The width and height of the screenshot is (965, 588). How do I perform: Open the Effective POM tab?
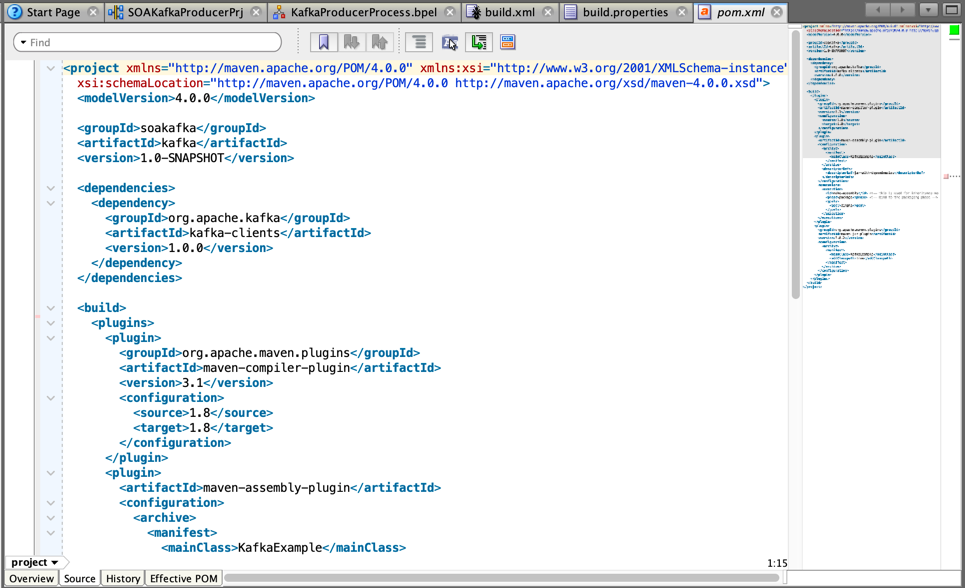coord(183,579)
